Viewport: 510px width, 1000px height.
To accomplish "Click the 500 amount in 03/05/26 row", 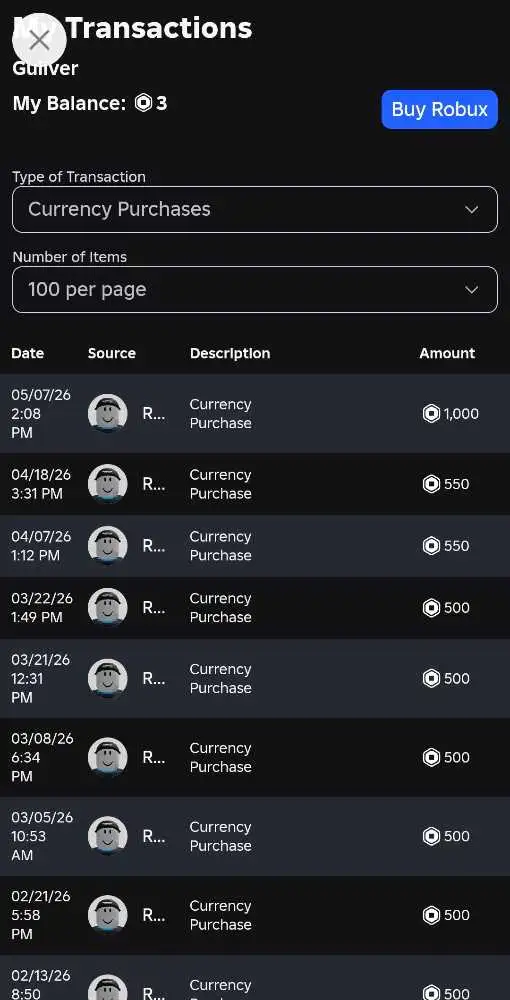I will click(456, 836).
